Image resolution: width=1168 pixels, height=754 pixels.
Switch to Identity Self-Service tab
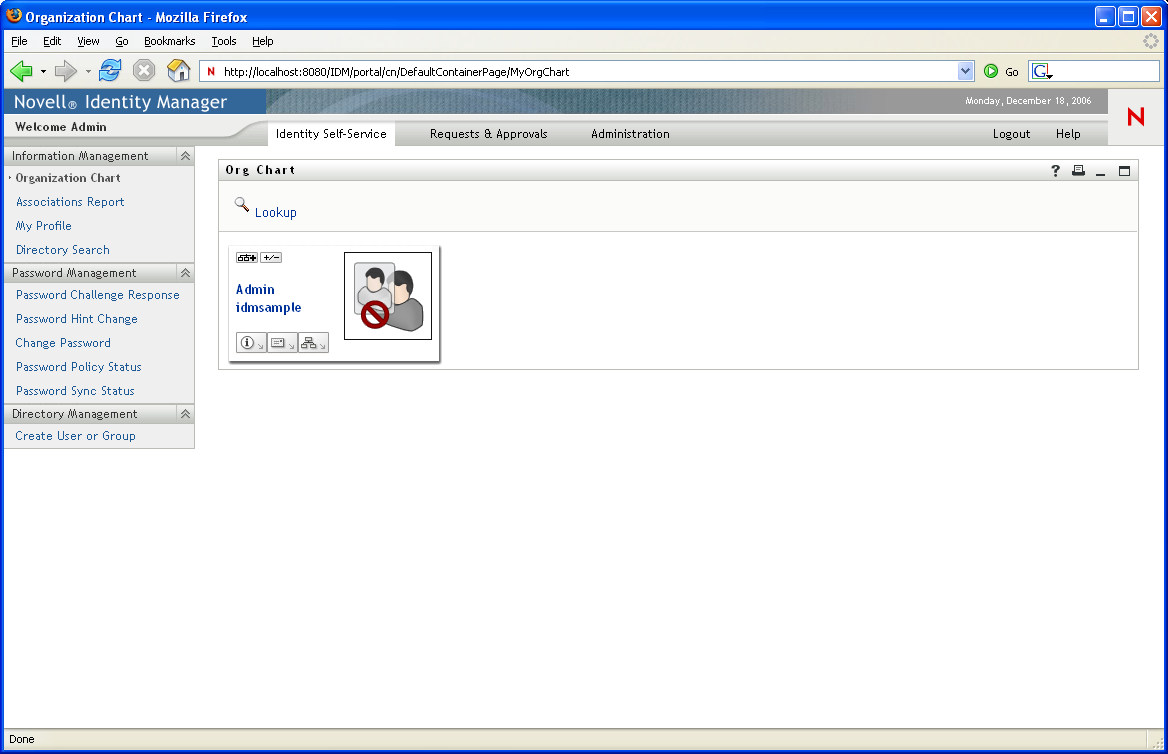pyautogui.click(x=331, y=134)
